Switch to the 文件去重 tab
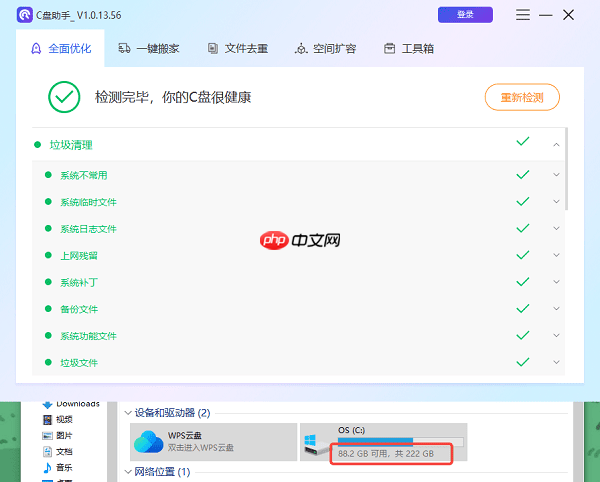 pos(238,49)
